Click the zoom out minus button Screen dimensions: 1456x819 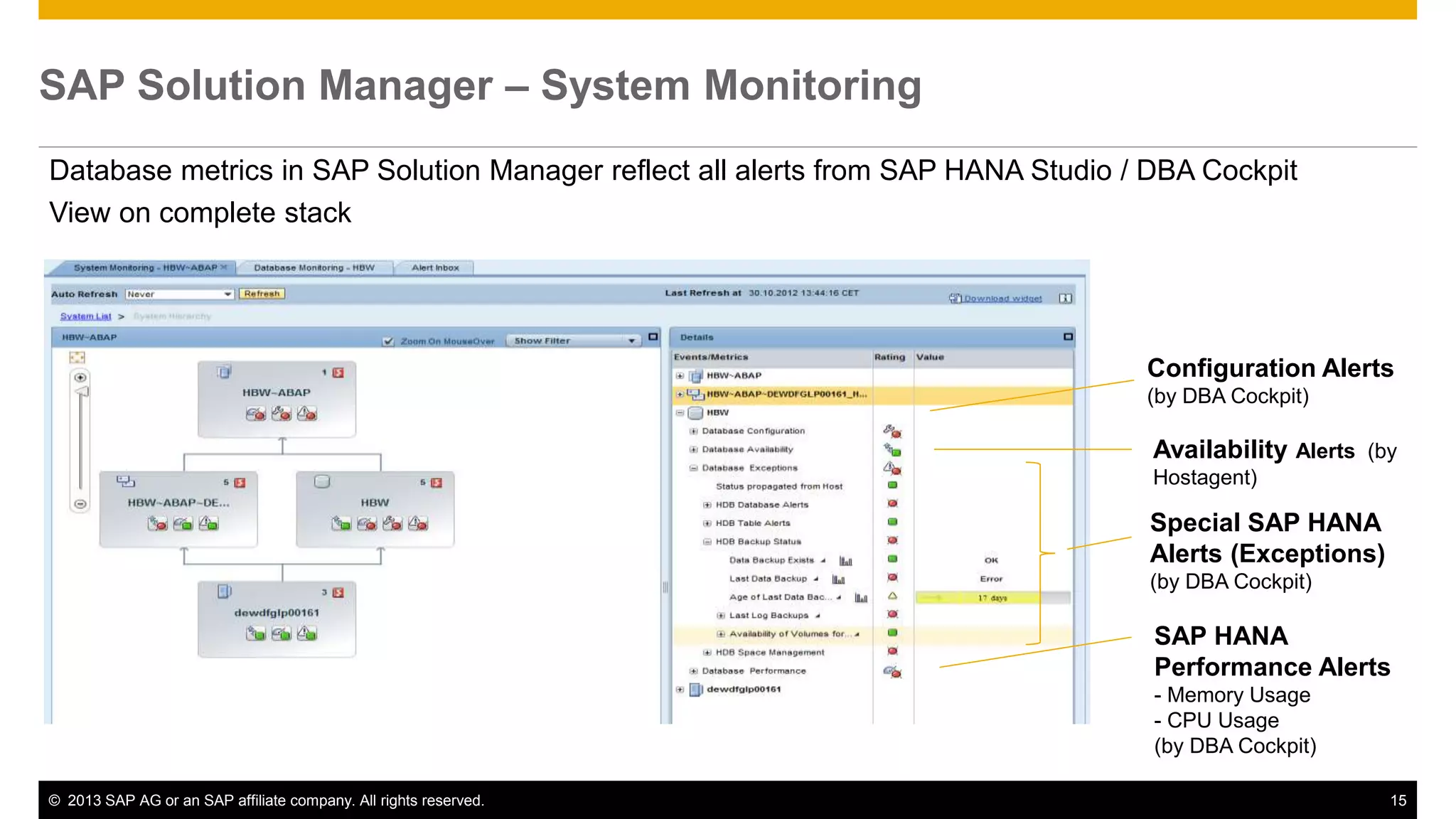80,504
